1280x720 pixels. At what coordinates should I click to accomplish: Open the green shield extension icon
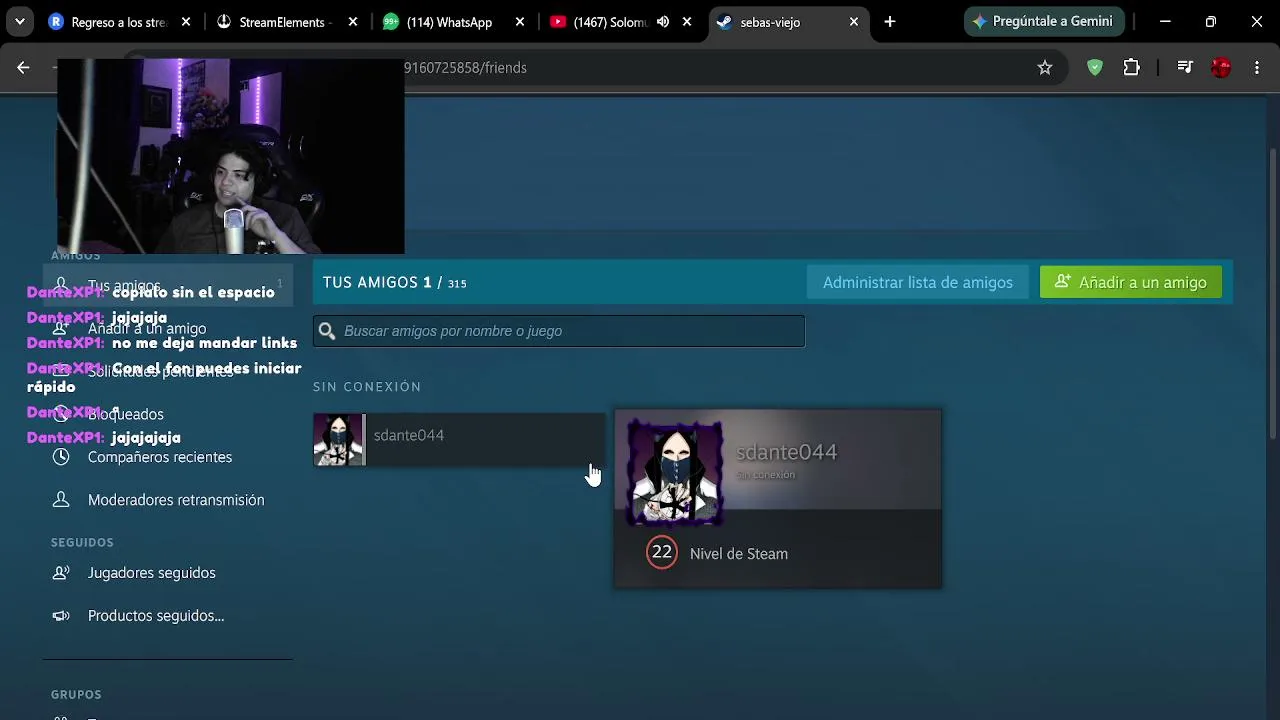(x=1095, y=67)
